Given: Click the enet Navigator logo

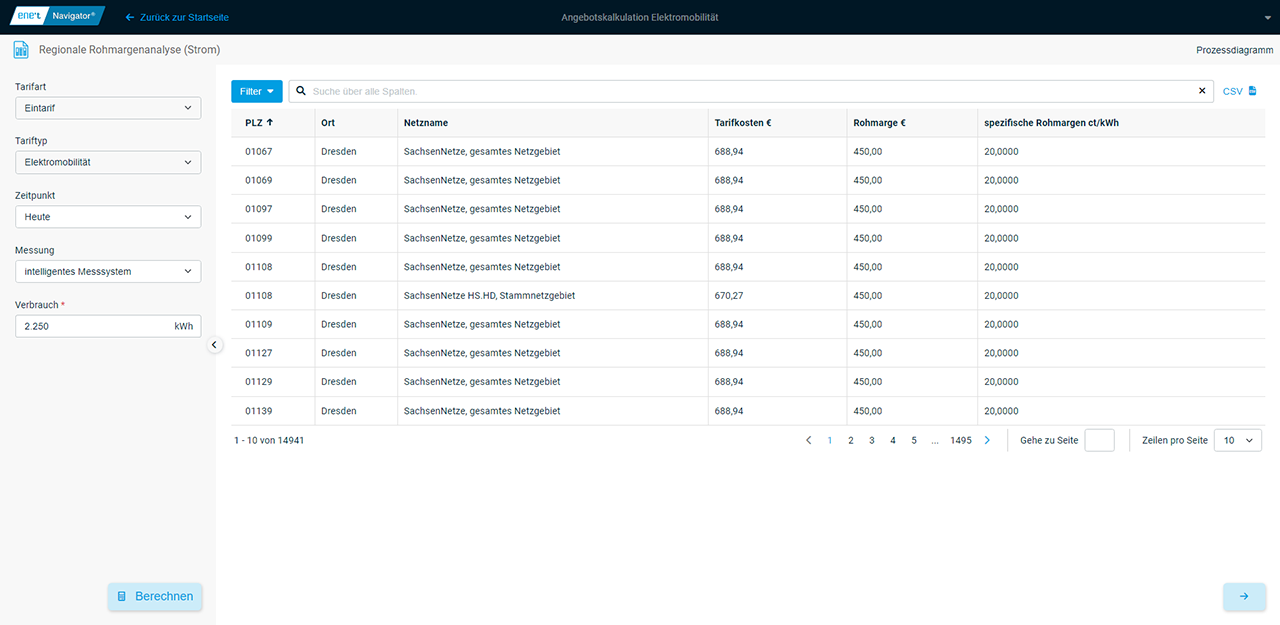Looking at the screenshot, I should click(x=57, y=17).
